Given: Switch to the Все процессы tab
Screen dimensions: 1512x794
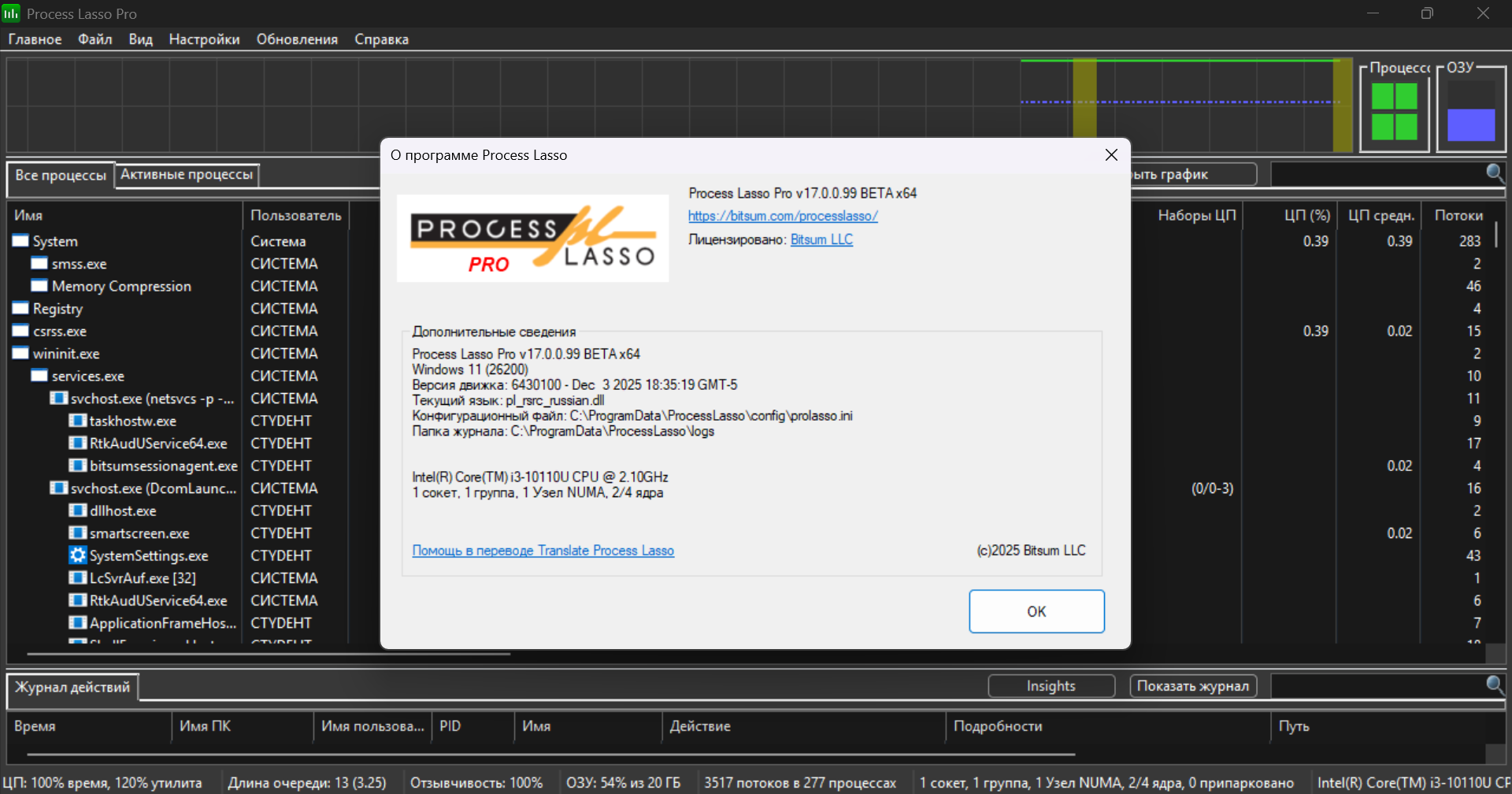Looking at the screenshot, I should (x=61, y=175).
